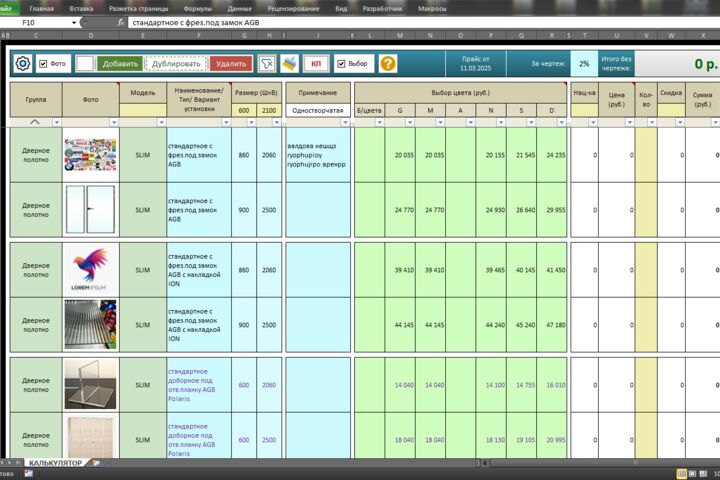Viewport: 720px width, 480px height.
Task: Open the Нац-ка column filter dropdown
Action: [593, 122]
